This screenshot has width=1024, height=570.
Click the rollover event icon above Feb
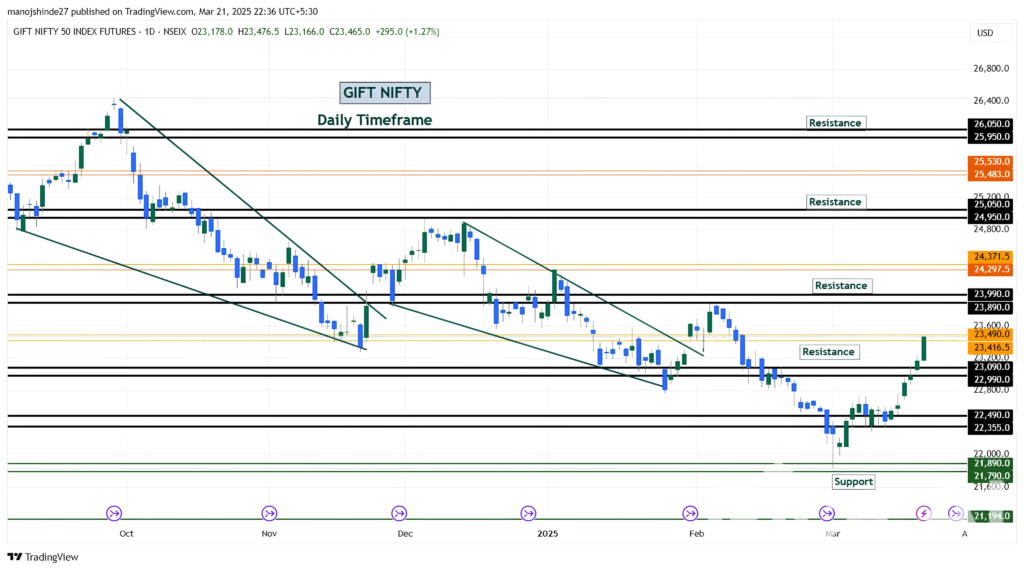point(690,514)
